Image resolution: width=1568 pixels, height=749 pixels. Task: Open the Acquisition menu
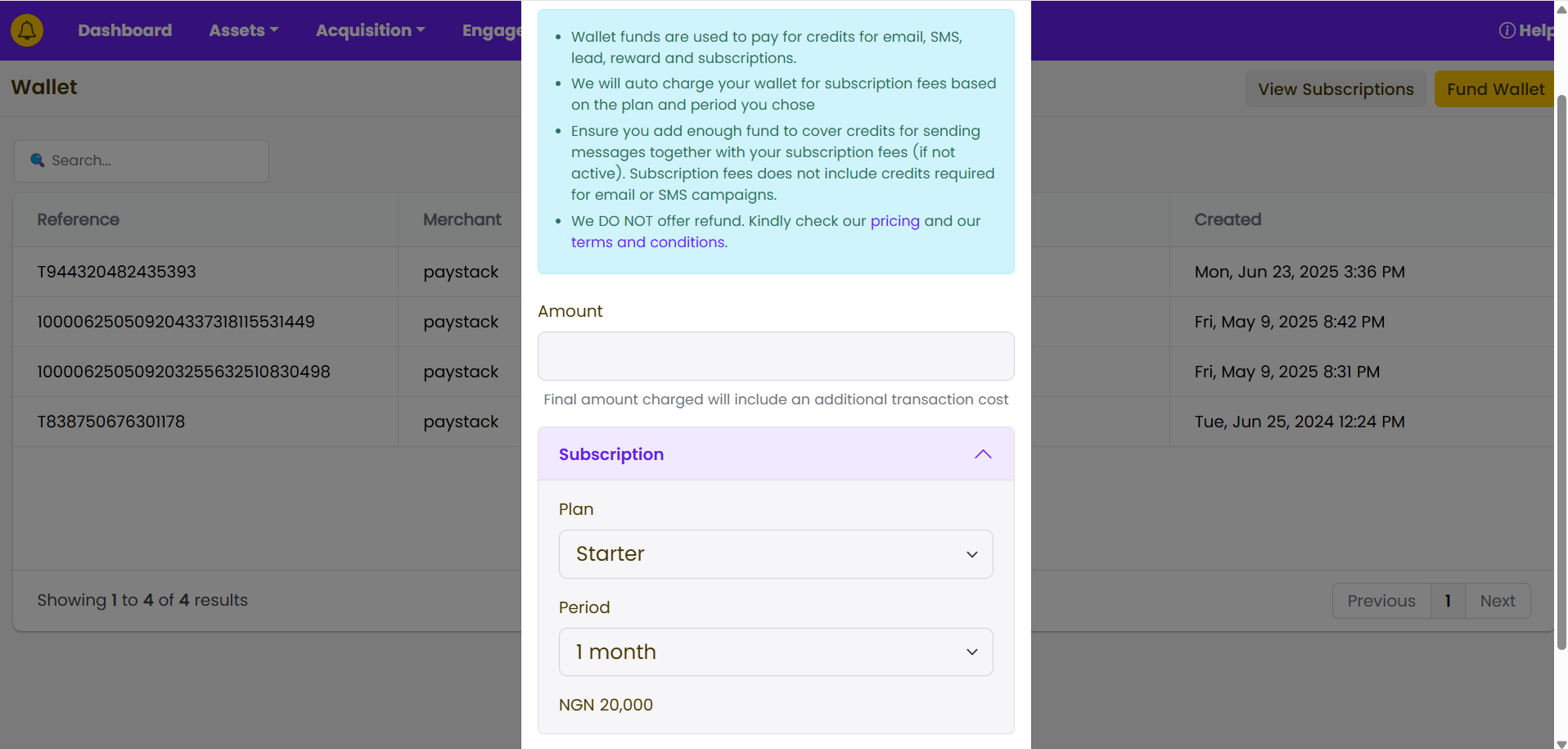coord(370,30)
